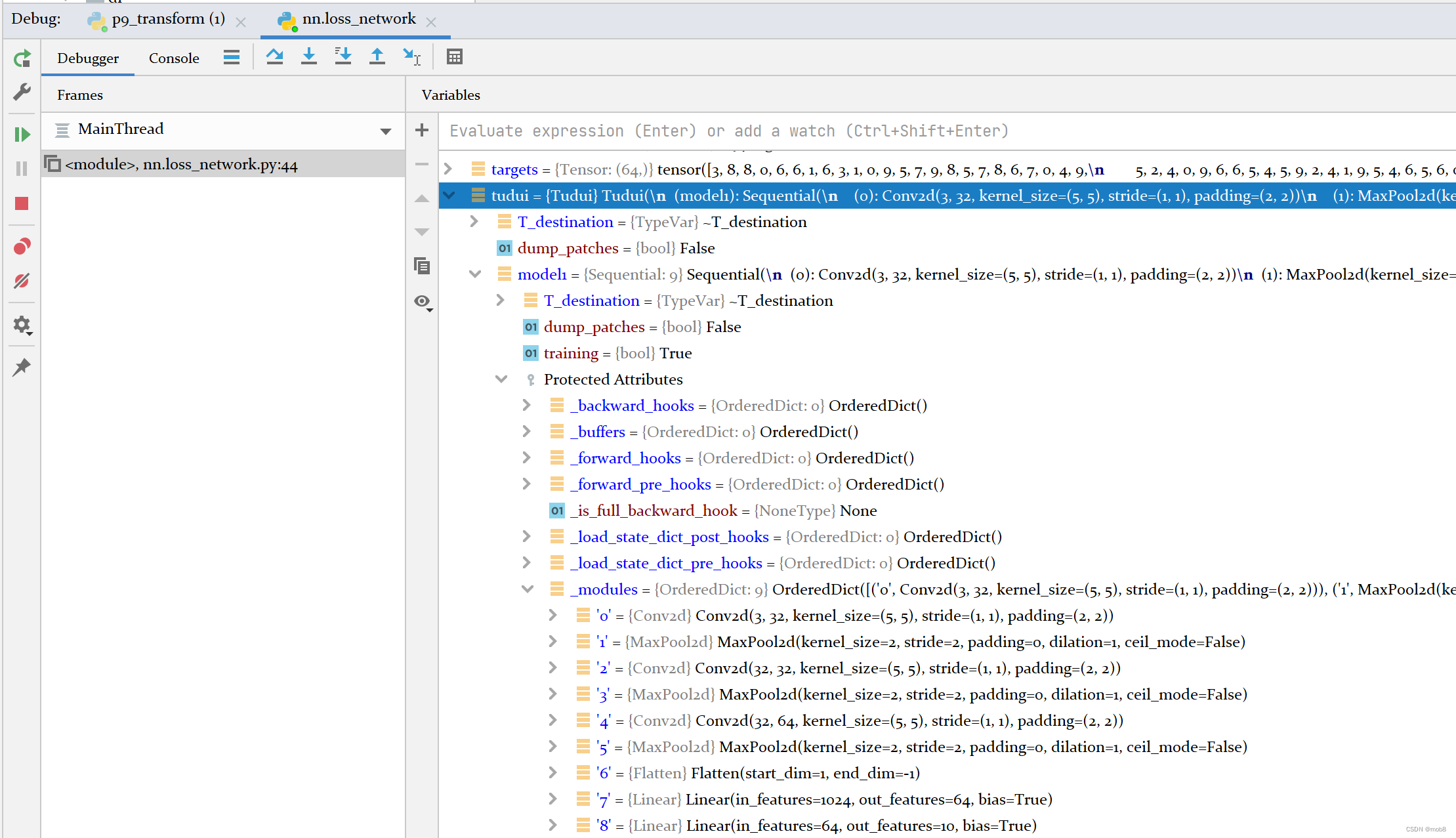
Task: Resume program execution with green arrow
Action: 22,135
